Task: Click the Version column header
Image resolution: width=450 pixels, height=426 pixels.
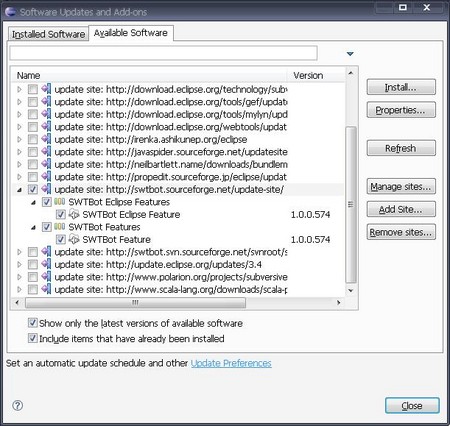Action: (x=316, y=75)
